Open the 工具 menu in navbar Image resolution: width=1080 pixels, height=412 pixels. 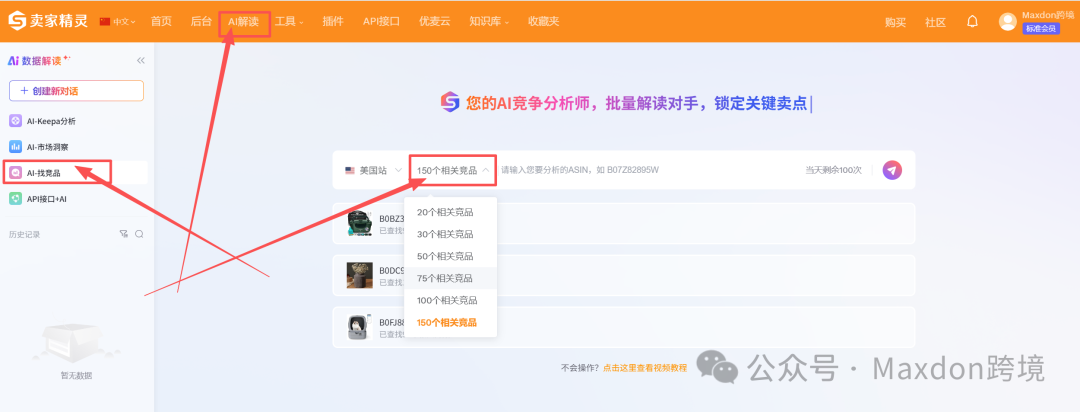[290, 21]
